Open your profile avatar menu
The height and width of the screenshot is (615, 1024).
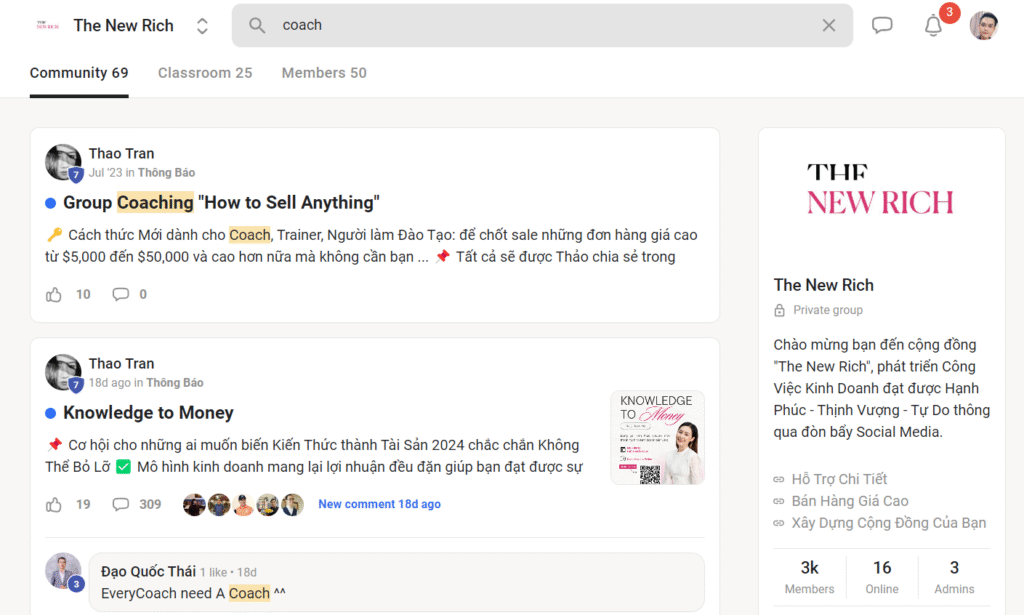tap(984, 25)
